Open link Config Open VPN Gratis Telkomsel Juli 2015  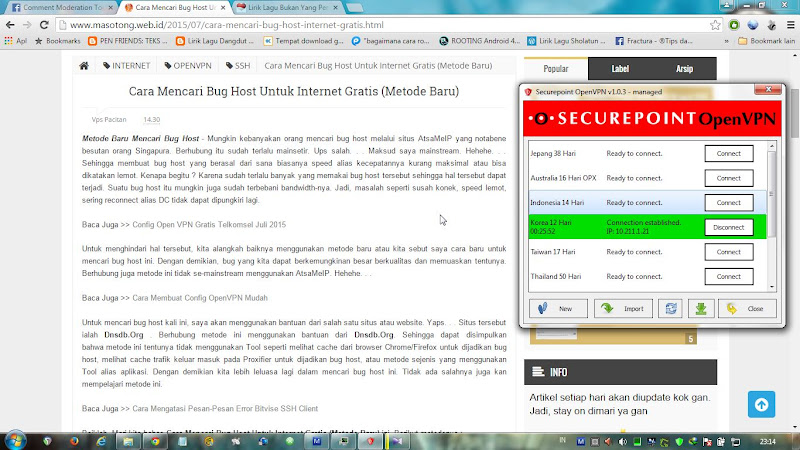click(209, 224)
